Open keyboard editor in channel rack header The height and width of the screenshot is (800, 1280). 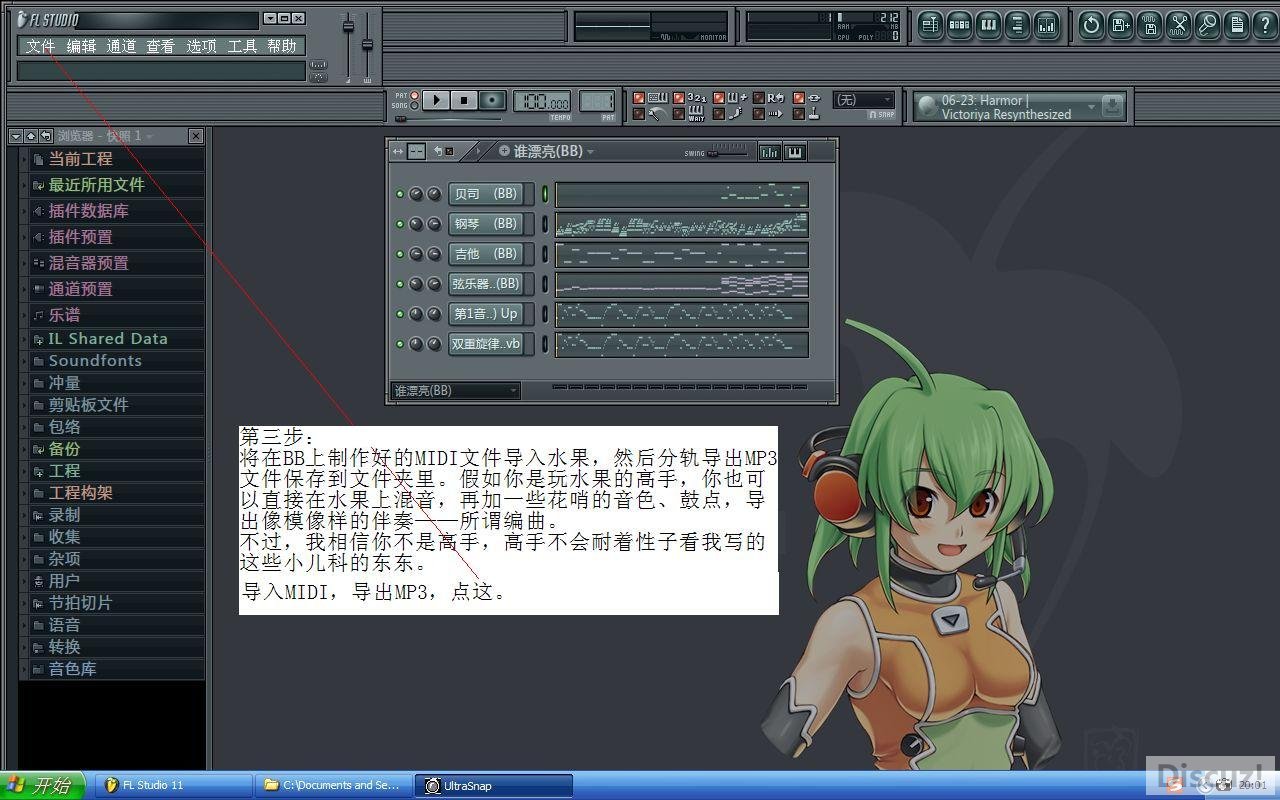tap(795, 152)
